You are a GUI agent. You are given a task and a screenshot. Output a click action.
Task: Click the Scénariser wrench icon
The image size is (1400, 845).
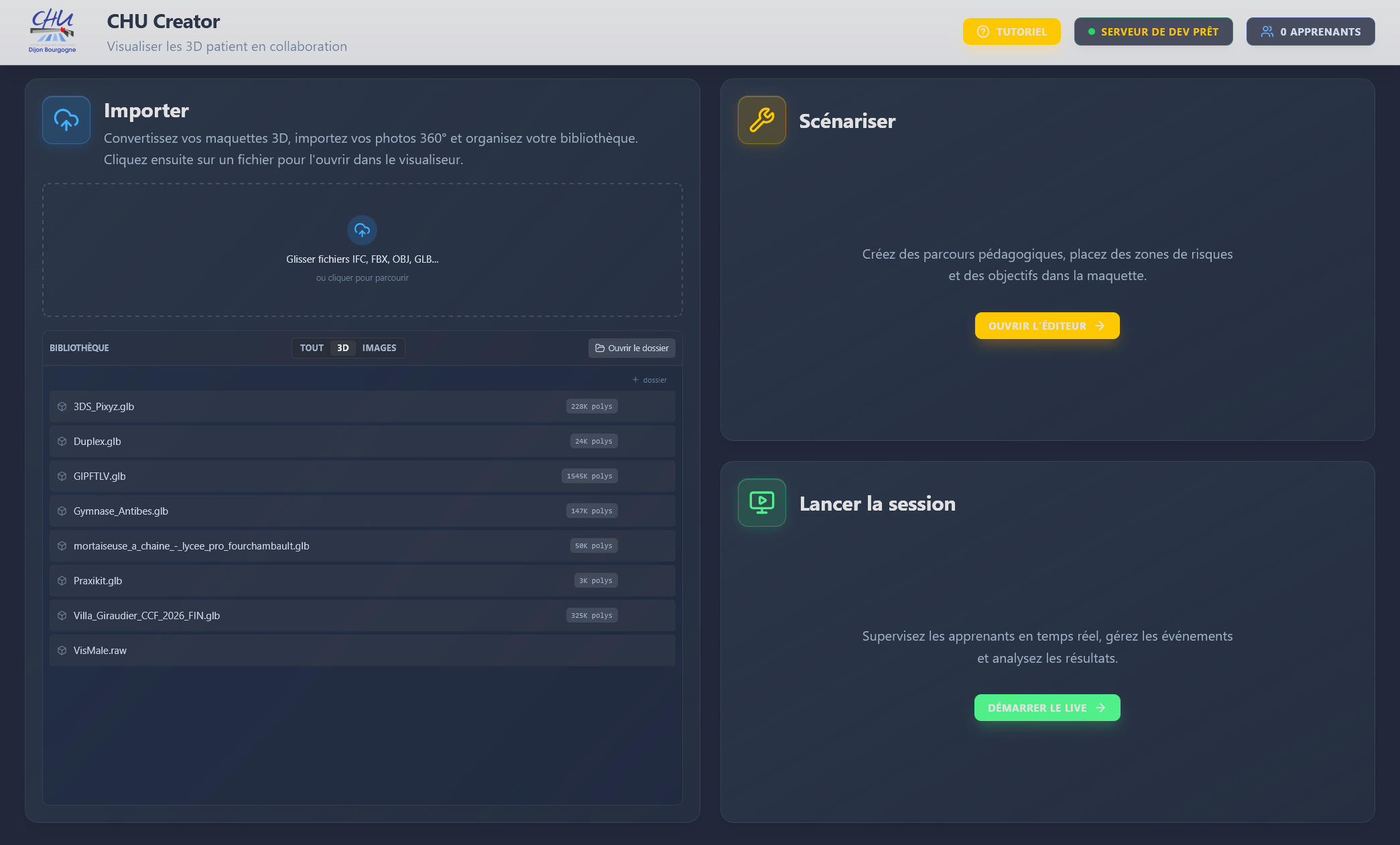762,120
